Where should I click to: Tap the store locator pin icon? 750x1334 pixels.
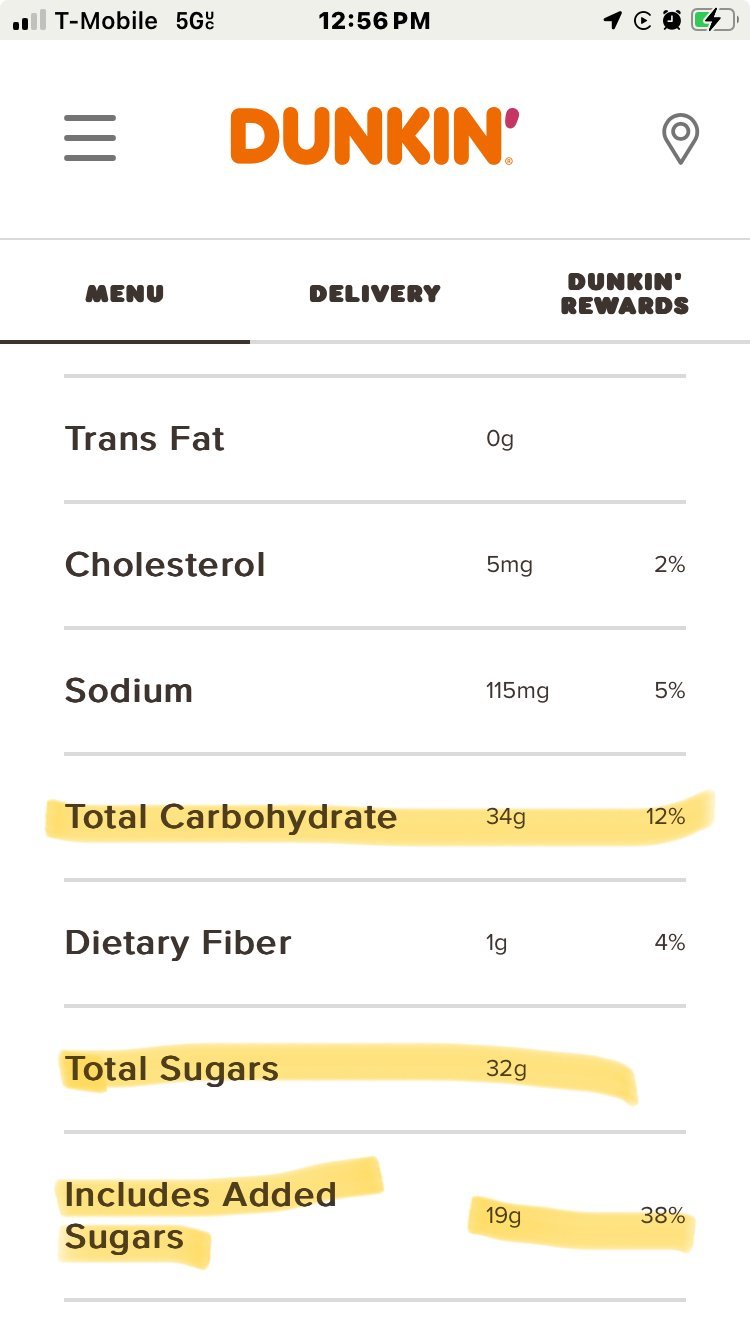(x=680, y=139)
